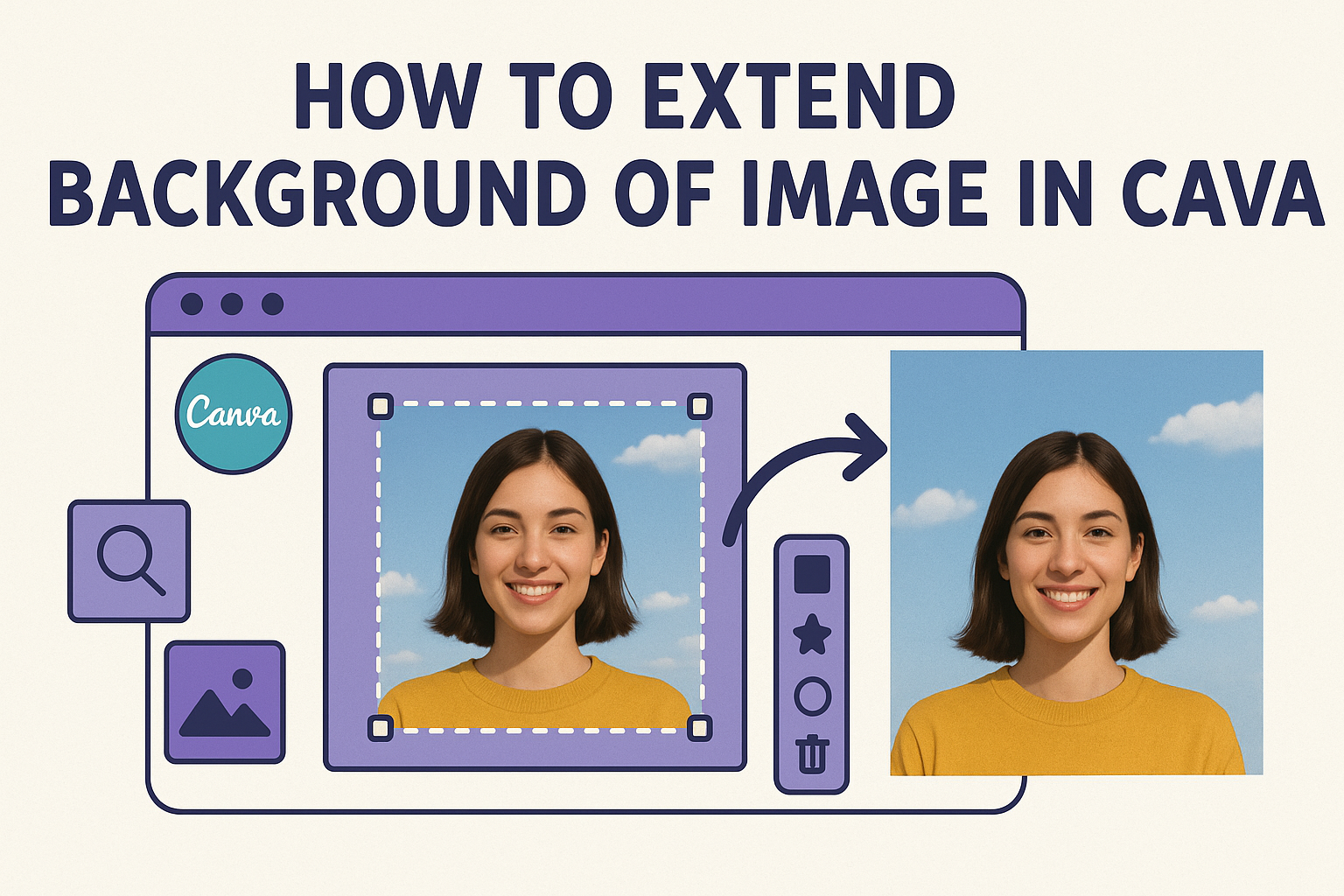Select the circle shape tool
This screenshot has width=1344, height=896.
[x=812, y=696]
